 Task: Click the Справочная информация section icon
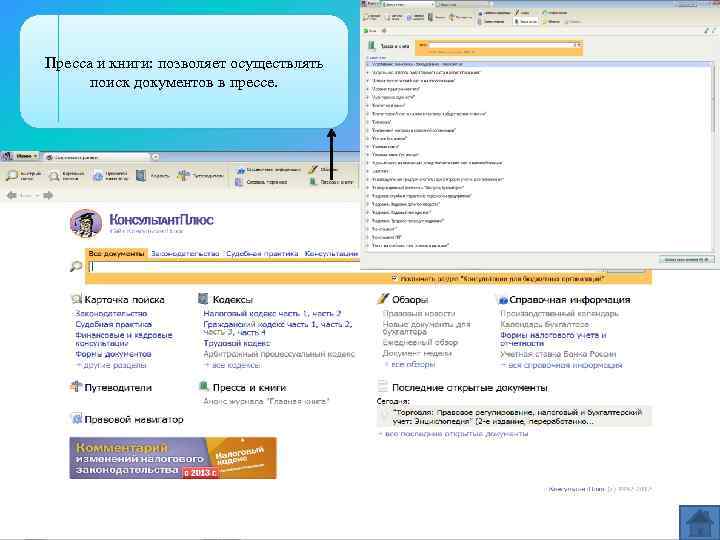(x=503, y=300)
